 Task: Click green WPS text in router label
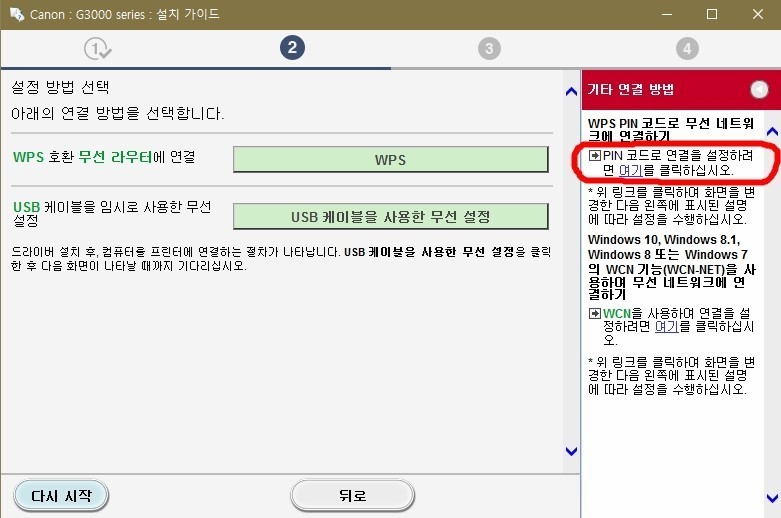[28, 157]
